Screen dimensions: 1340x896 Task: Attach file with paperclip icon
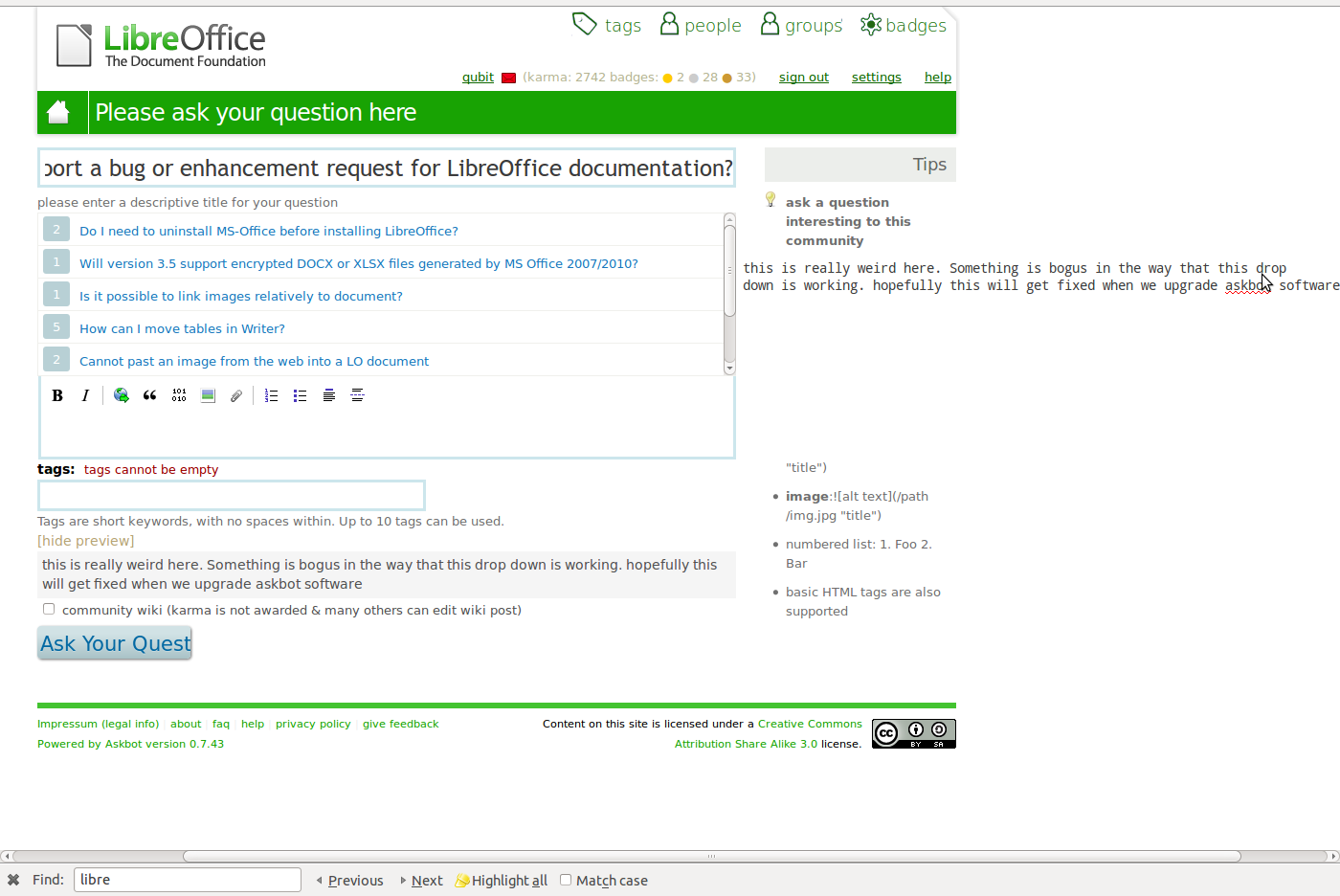click(x=236, y=395)
